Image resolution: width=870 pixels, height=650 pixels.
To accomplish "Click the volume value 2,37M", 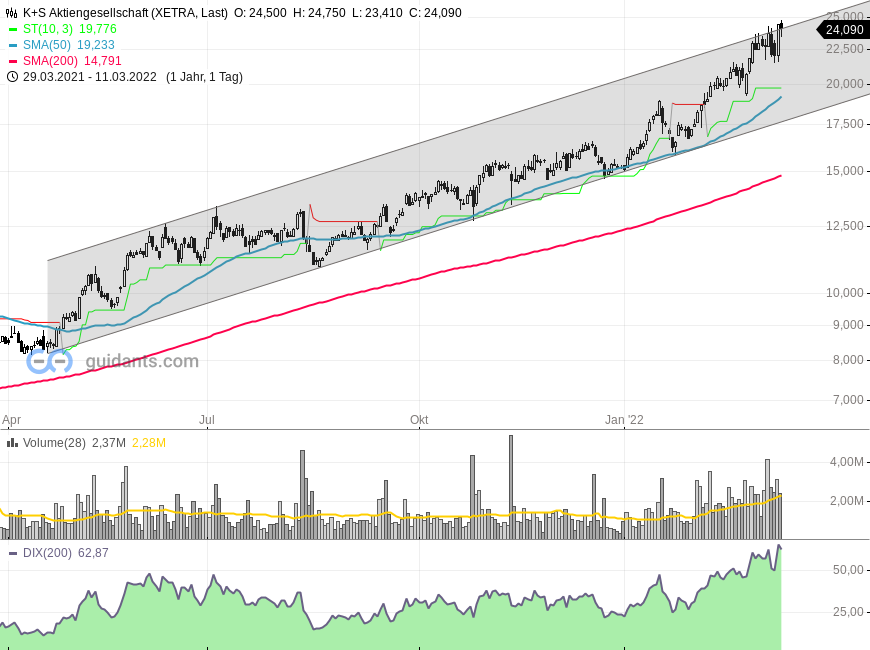I will point(109,443).
